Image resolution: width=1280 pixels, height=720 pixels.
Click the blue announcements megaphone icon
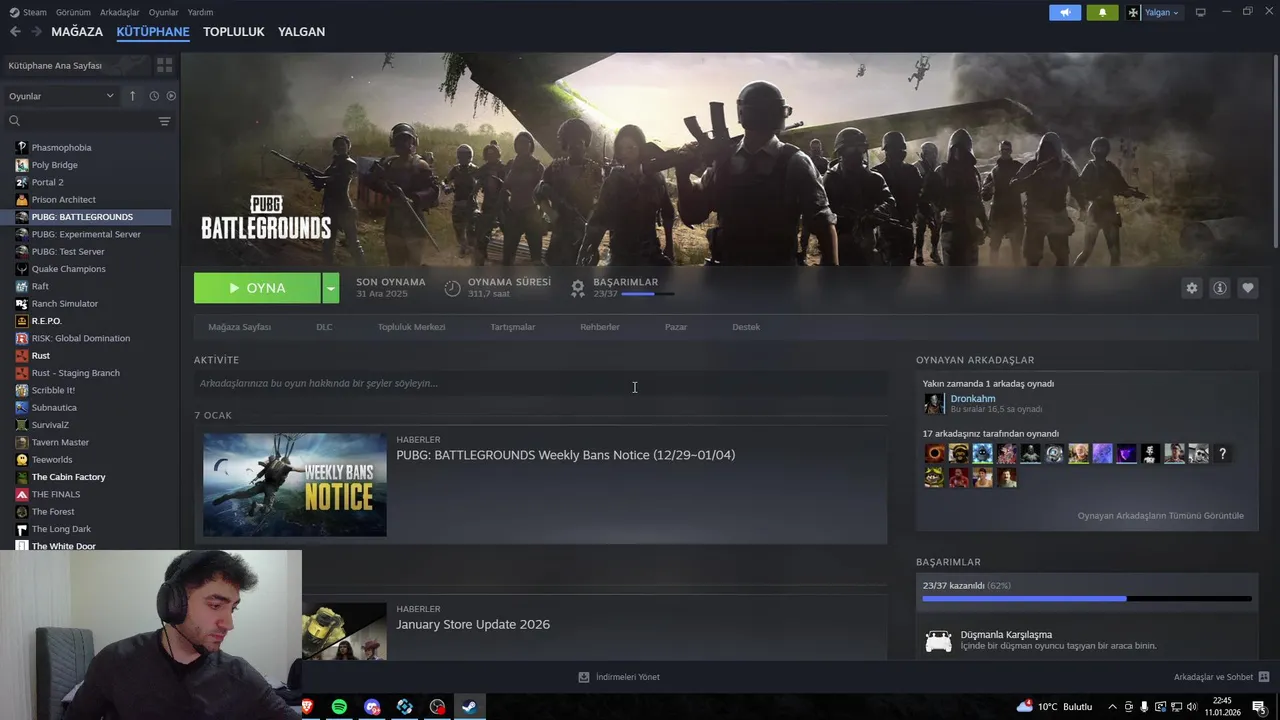point(1065,12)
